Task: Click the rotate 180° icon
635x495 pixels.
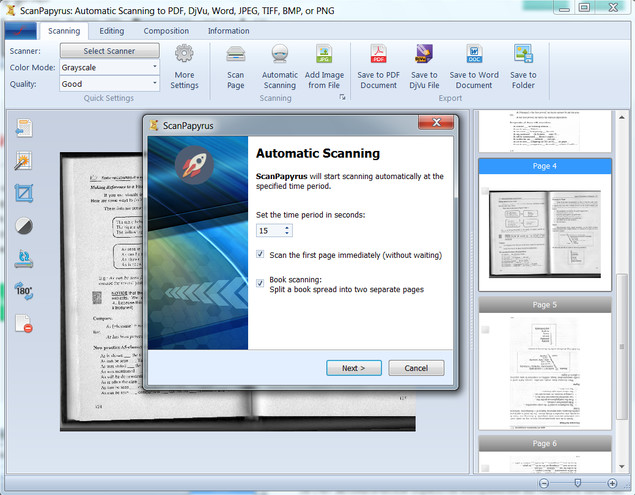Action: click(x=24, y=290)
